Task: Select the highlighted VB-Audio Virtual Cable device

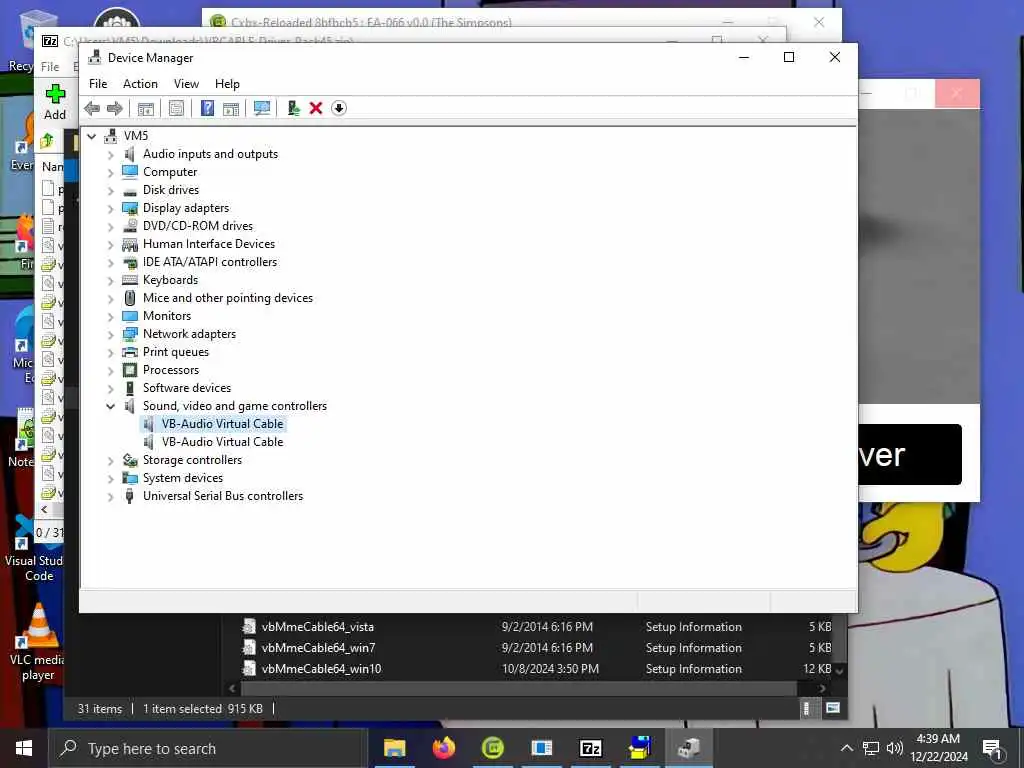Action: pos(222,424)
